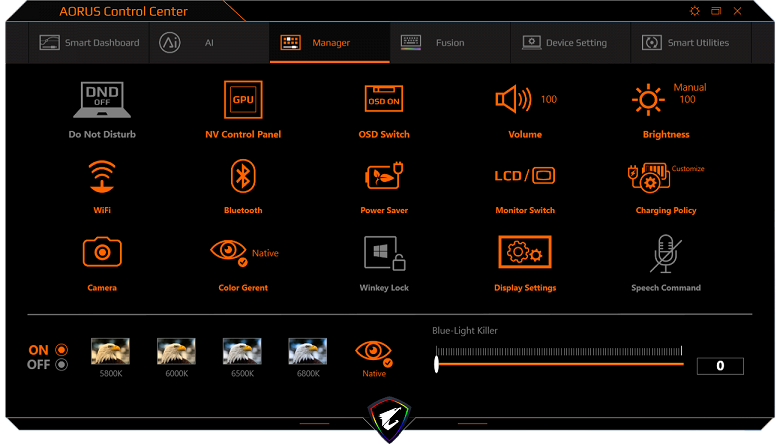
Task: Toggle the Winkey Lock icon
Action: 385,253
